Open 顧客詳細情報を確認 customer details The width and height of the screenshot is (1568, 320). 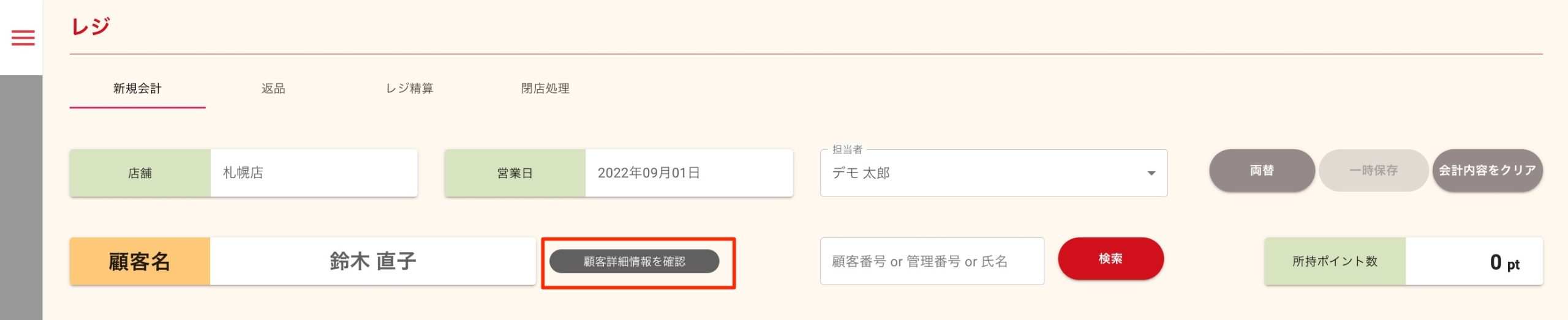(634, 261)
